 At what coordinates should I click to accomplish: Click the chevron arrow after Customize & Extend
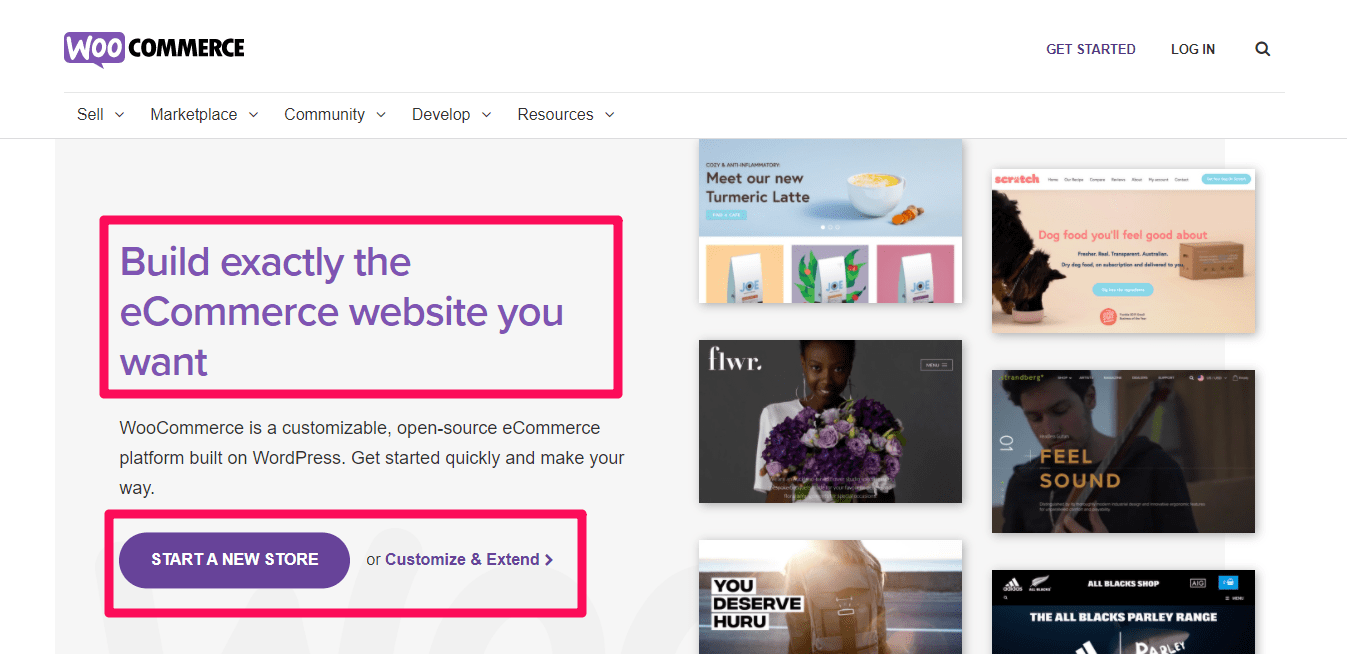[x=549, y=560]
